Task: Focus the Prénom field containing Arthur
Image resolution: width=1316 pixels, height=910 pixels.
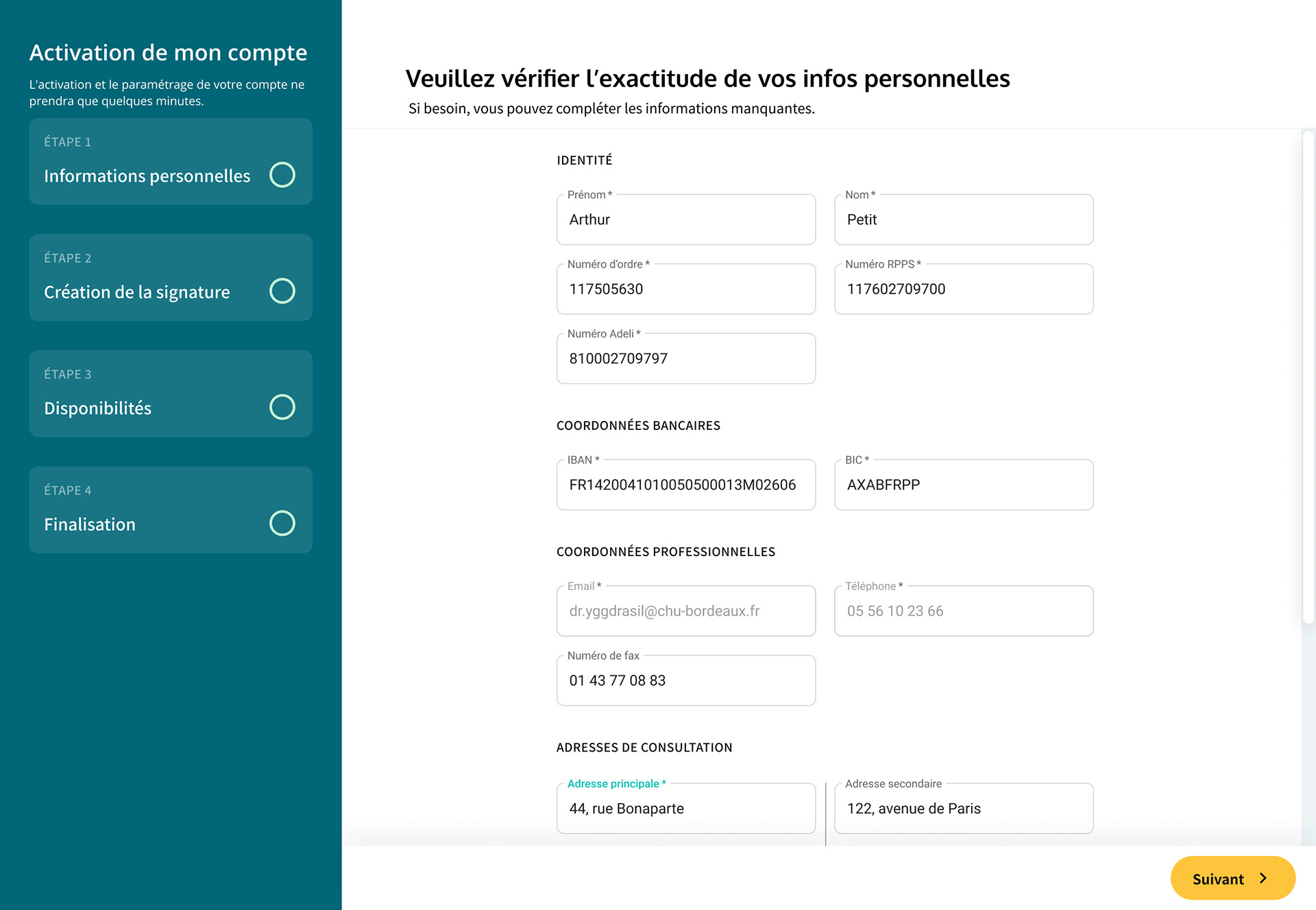Action: [x=686, y=219]
